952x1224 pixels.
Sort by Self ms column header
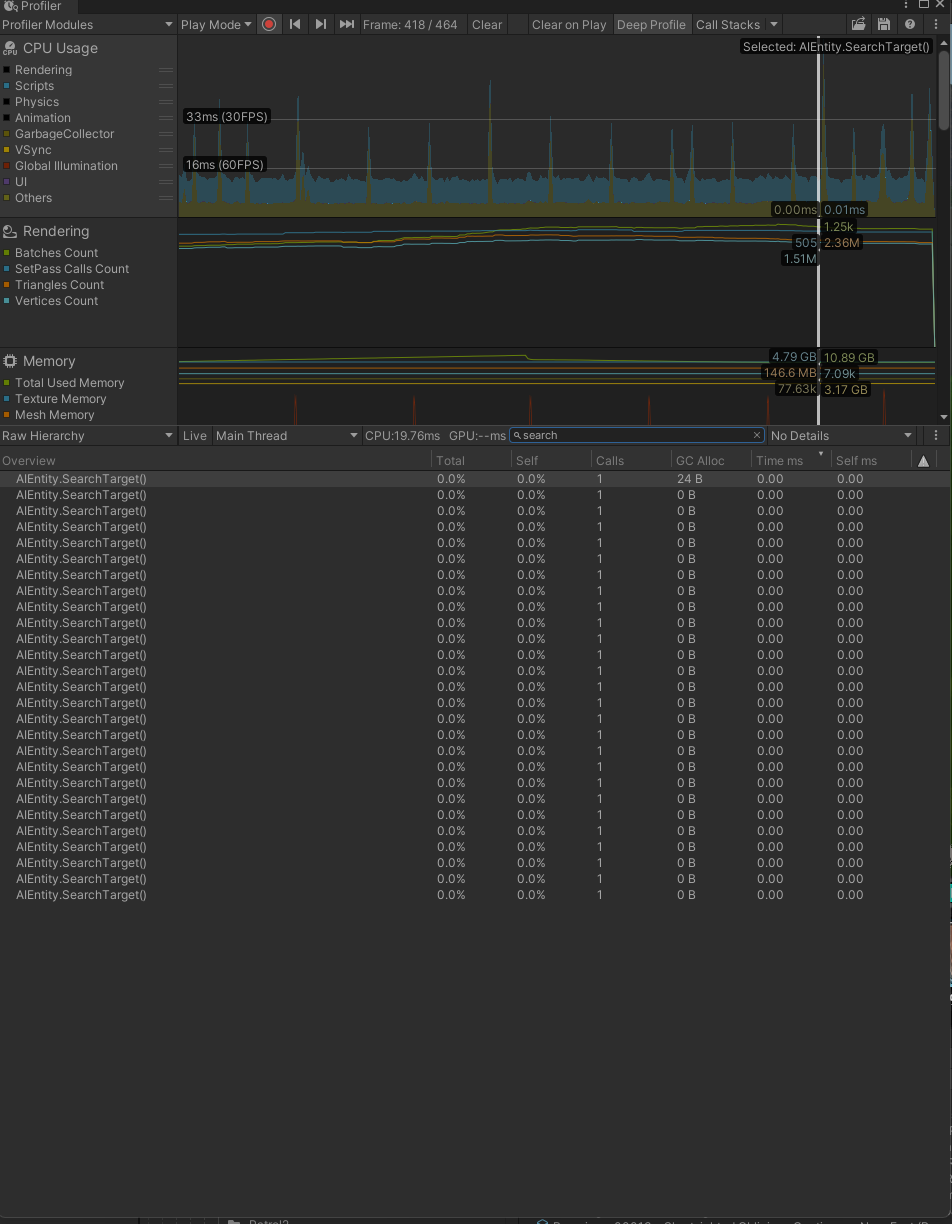[871, 460]
